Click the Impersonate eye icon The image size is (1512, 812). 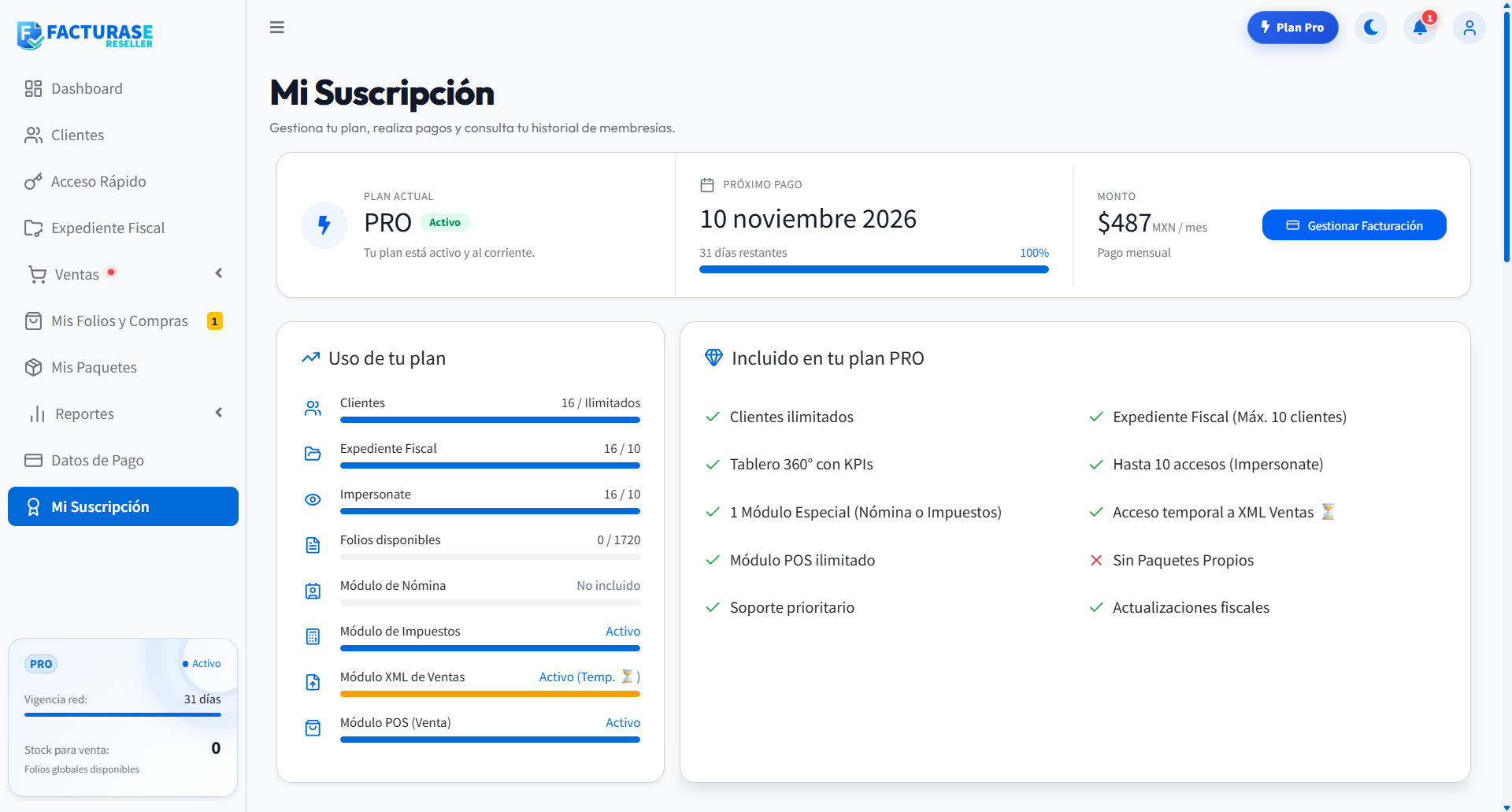point(313,499)
